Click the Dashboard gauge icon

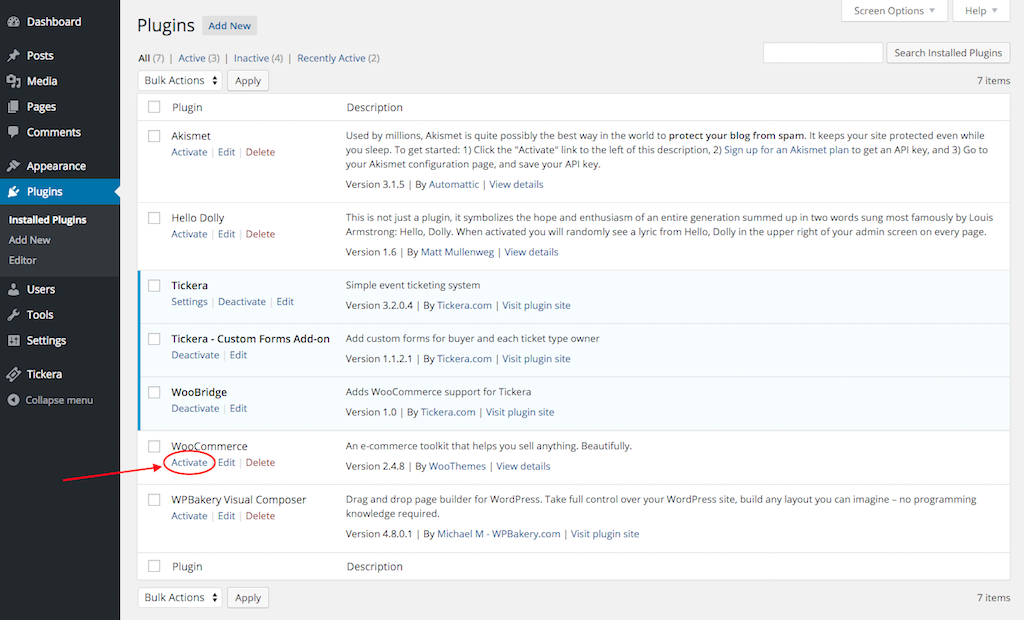(x=13, y=22)
